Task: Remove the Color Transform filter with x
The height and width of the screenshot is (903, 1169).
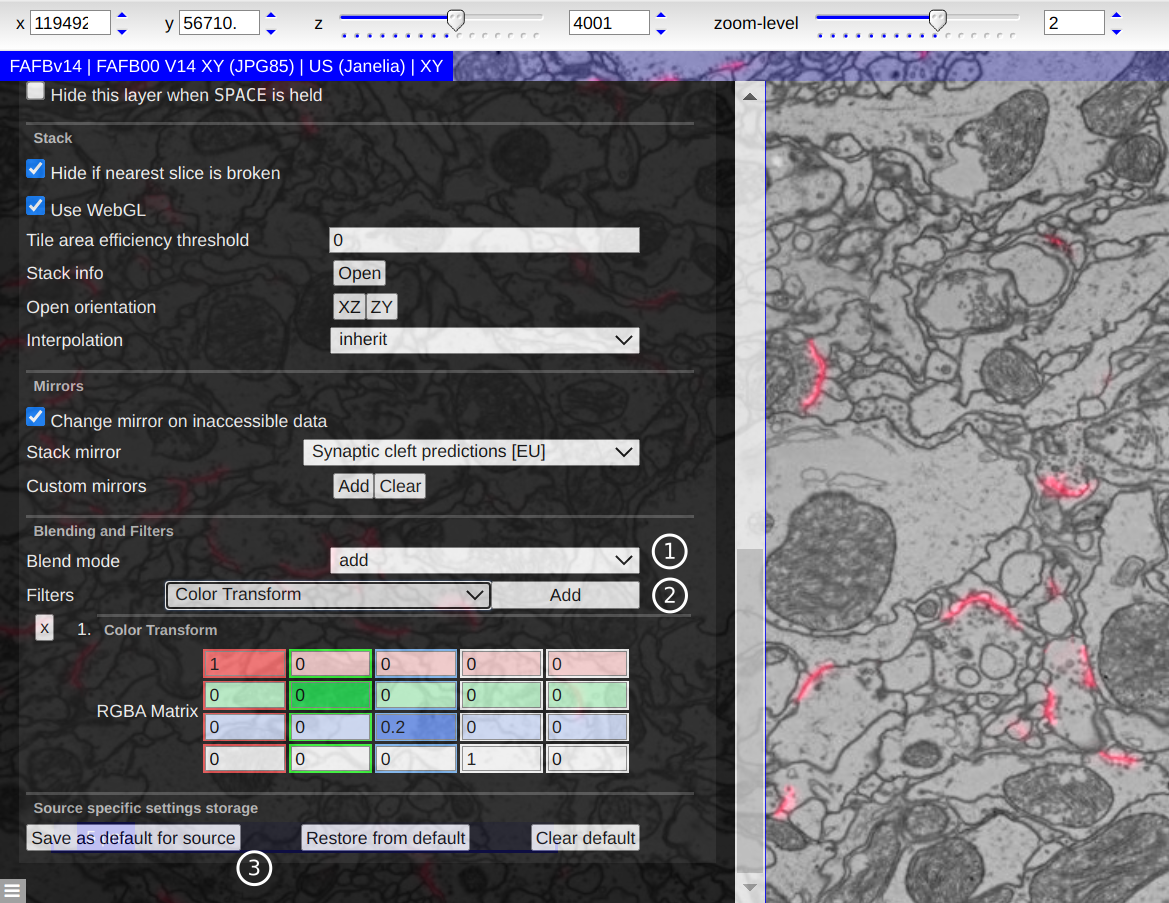Action: [44, 627]
